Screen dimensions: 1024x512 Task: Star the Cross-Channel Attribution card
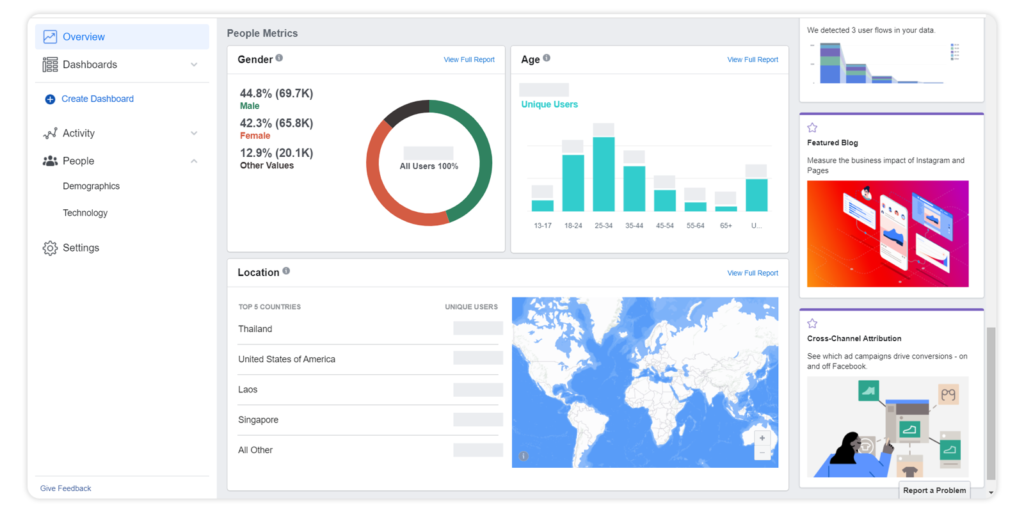pyautogui.click(x=813, y=324)
